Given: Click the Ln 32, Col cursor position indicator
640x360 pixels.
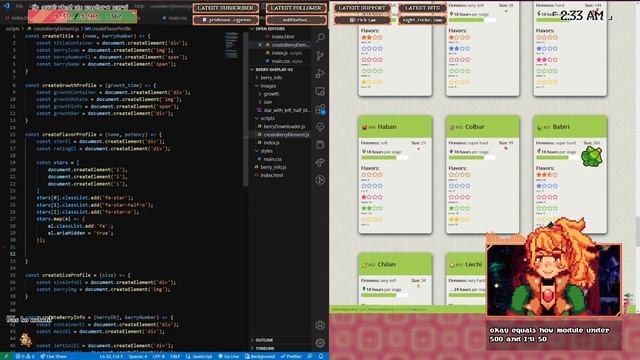Looking at the screenshot, I should point(111,356).
